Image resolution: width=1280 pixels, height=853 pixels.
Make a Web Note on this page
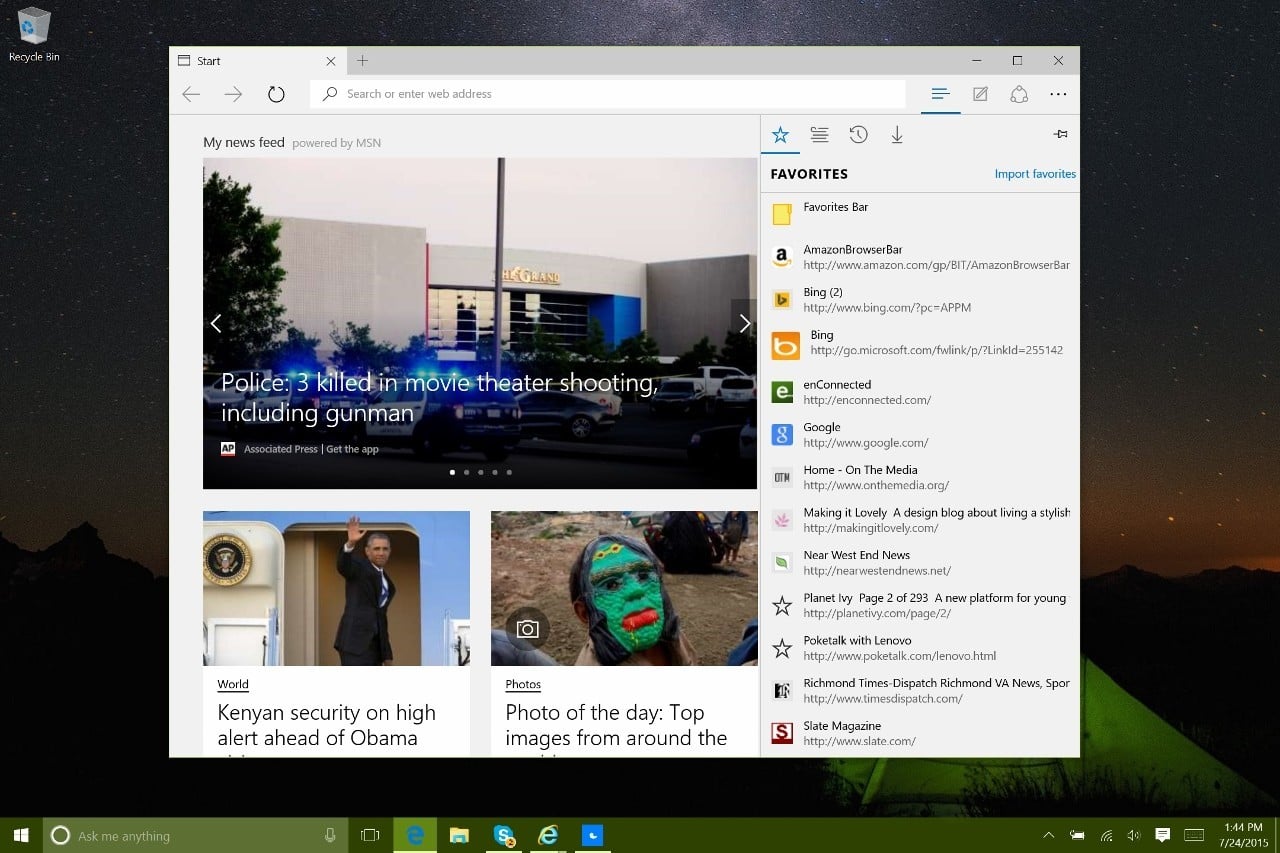point(980,94)
